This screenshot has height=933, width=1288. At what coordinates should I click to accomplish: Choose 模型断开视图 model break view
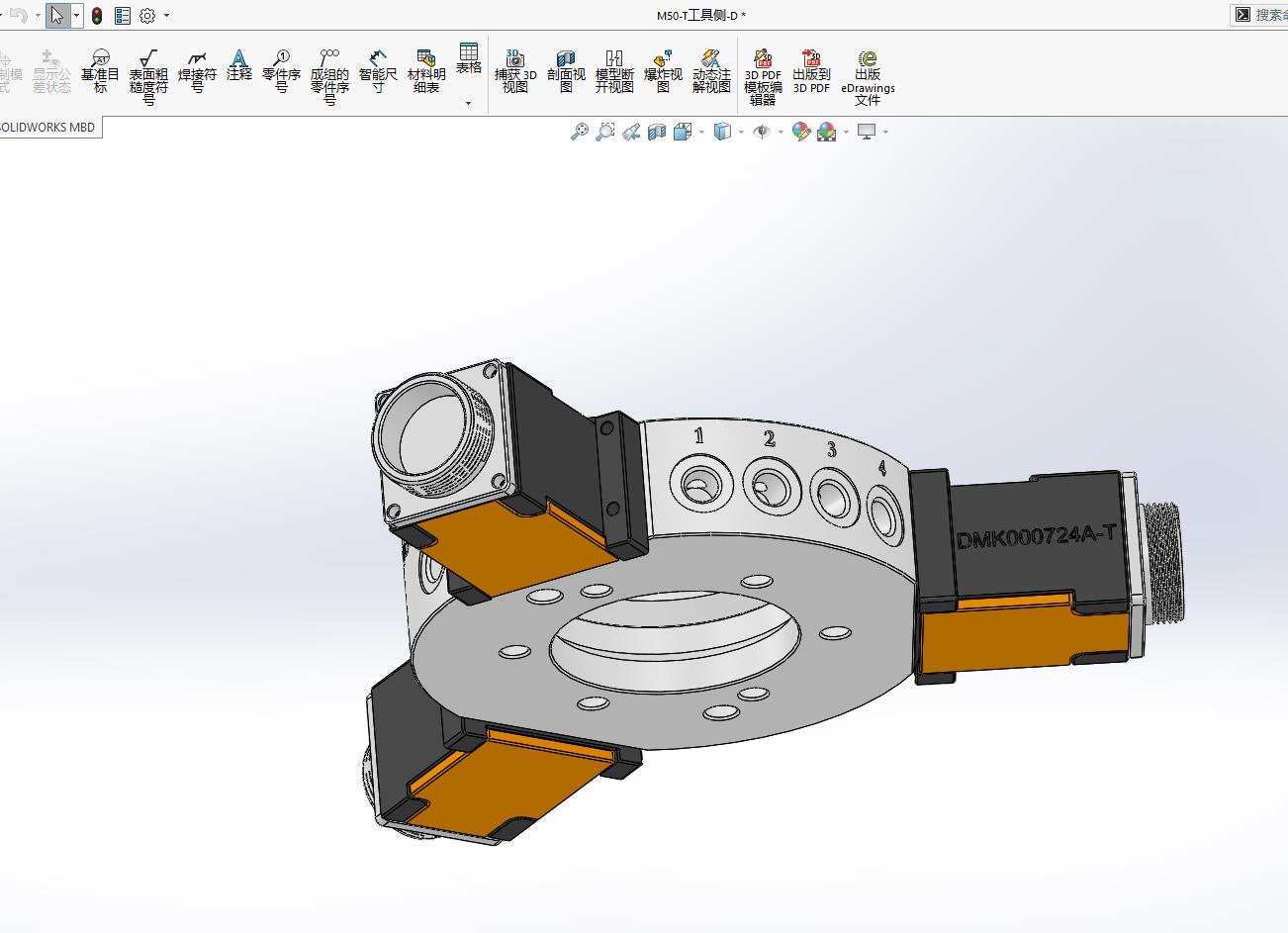coord(614,71)
